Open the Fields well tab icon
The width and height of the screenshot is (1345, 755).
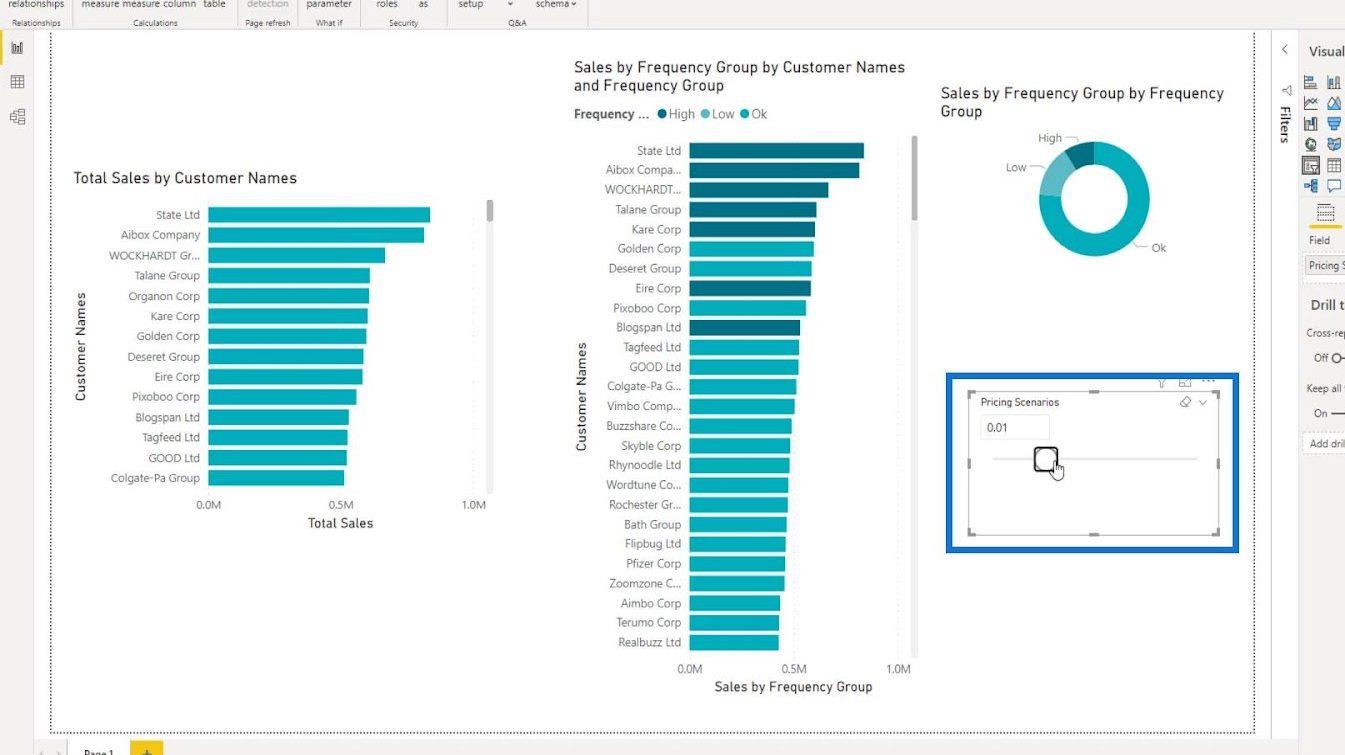point(1325,213)
